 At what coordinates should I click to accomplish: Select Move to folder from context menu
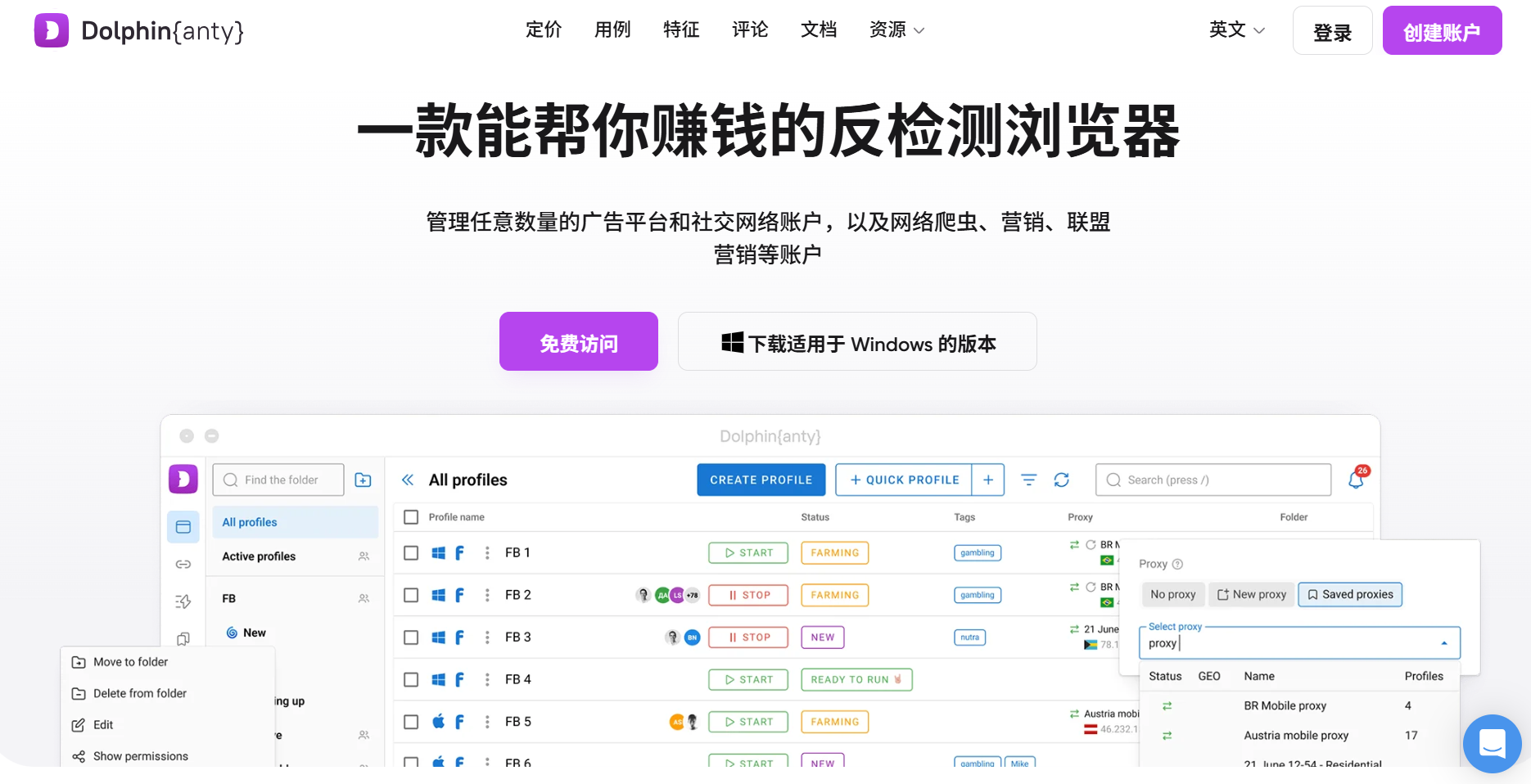tap(130, 661)
